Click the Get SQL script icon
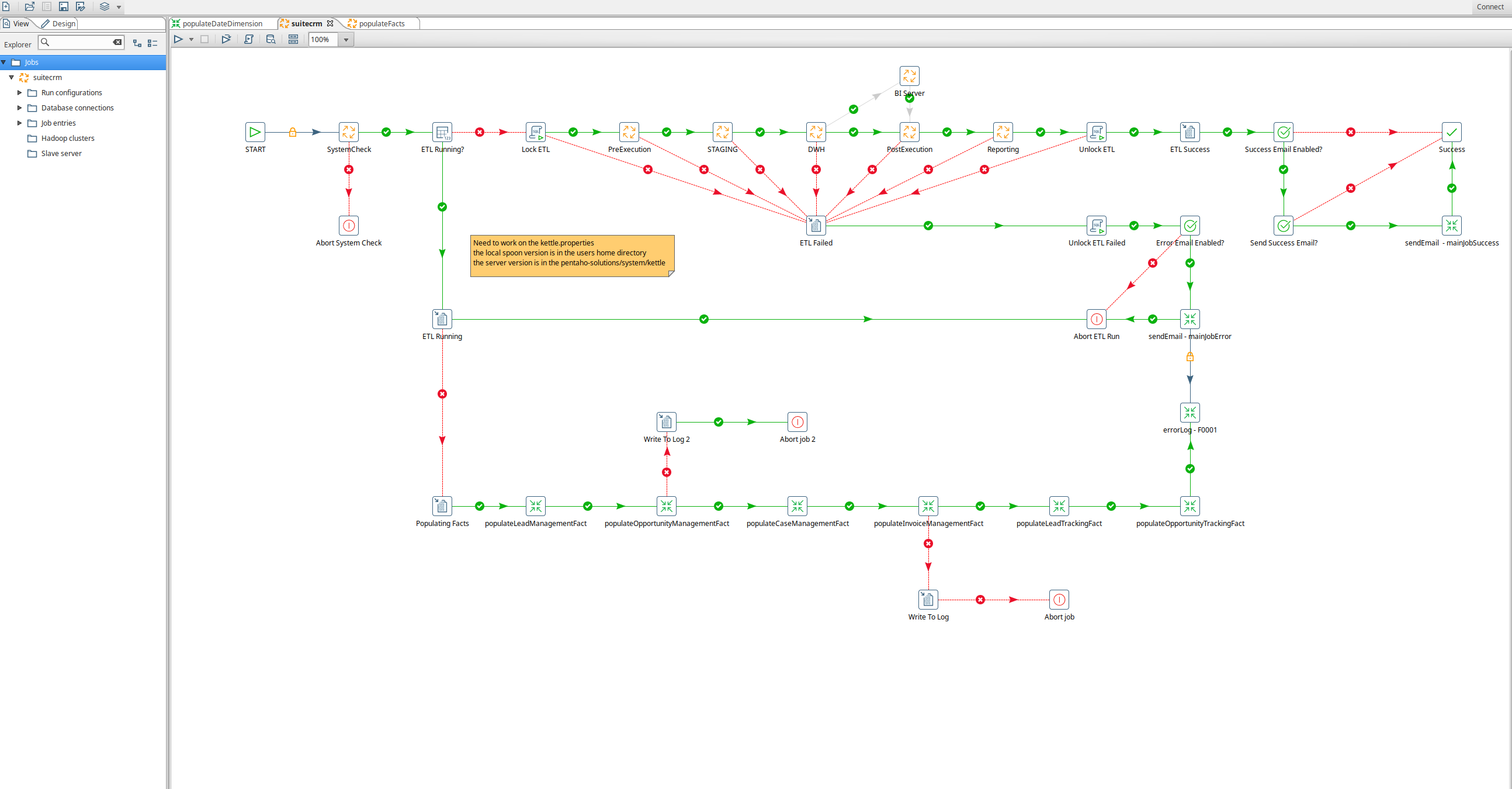This screenshot has height=789, width=1512. pyautogui.click(x=249, y=39)
